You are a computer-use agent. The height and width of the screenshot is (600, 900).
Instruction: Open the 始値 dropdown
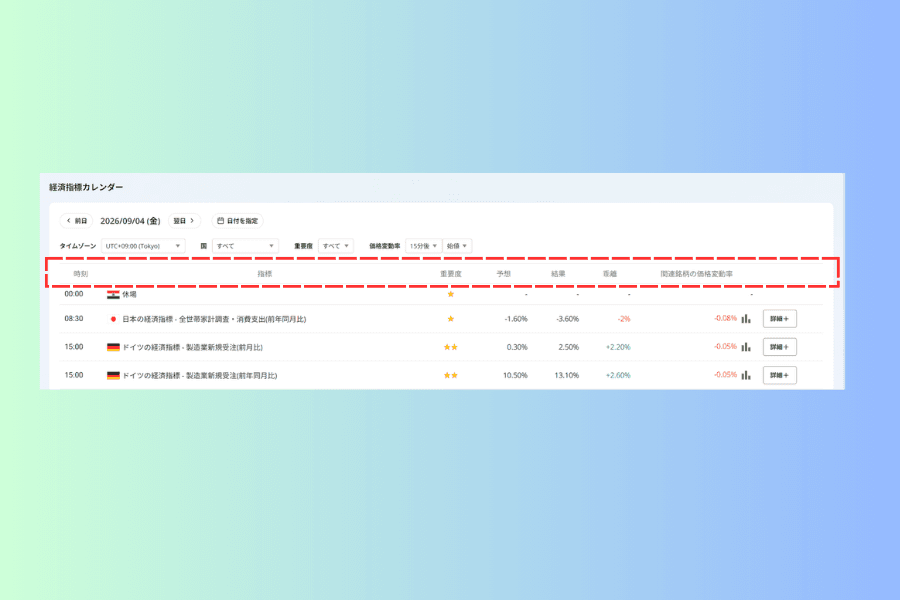[x=457, y=246]
